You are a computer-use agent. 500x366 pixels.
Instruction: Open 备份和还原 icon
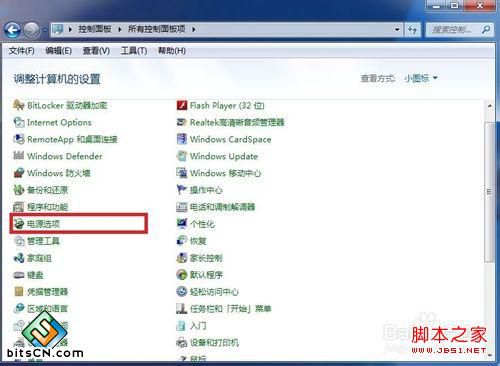tap(19, 190)
